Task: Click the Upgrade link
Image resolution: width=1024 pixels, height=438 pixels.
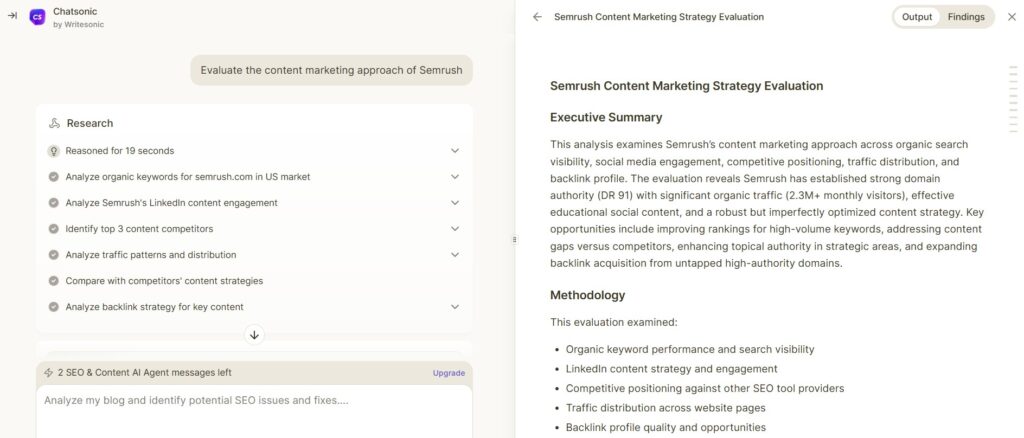Action: 449,373
